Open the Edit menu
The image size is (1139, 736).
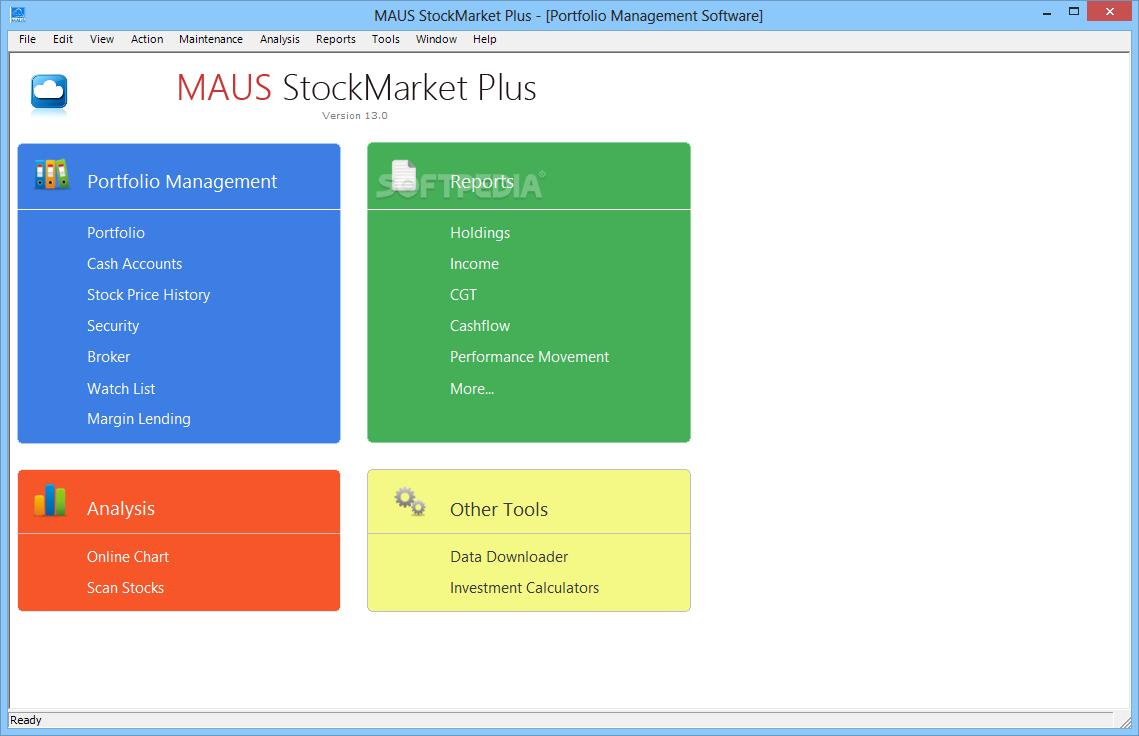pyautogui.click(x=63, y=39)
